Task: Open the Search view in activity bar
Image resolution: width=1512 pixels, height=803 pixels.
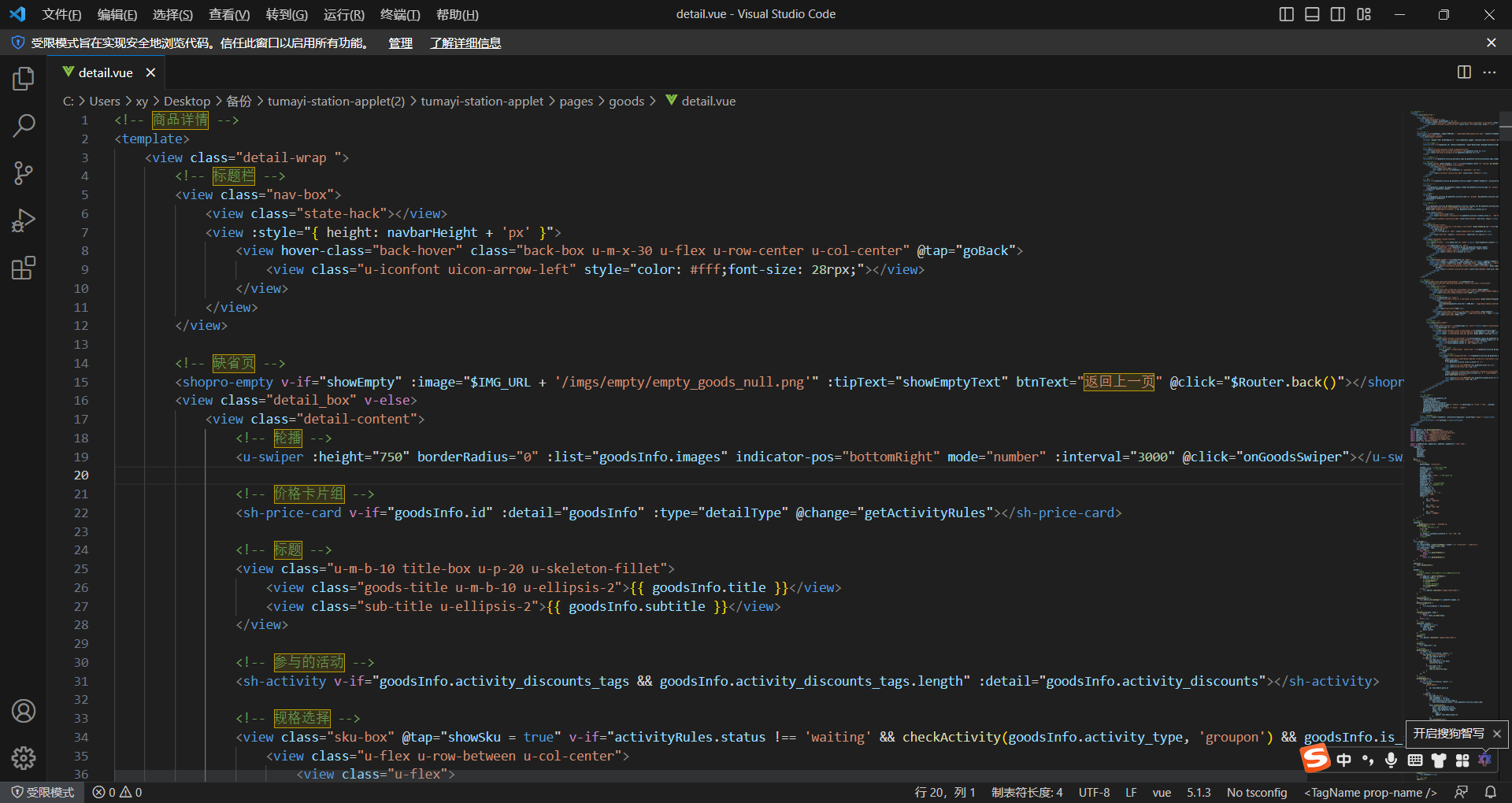Action: click(x=24, y=126)
